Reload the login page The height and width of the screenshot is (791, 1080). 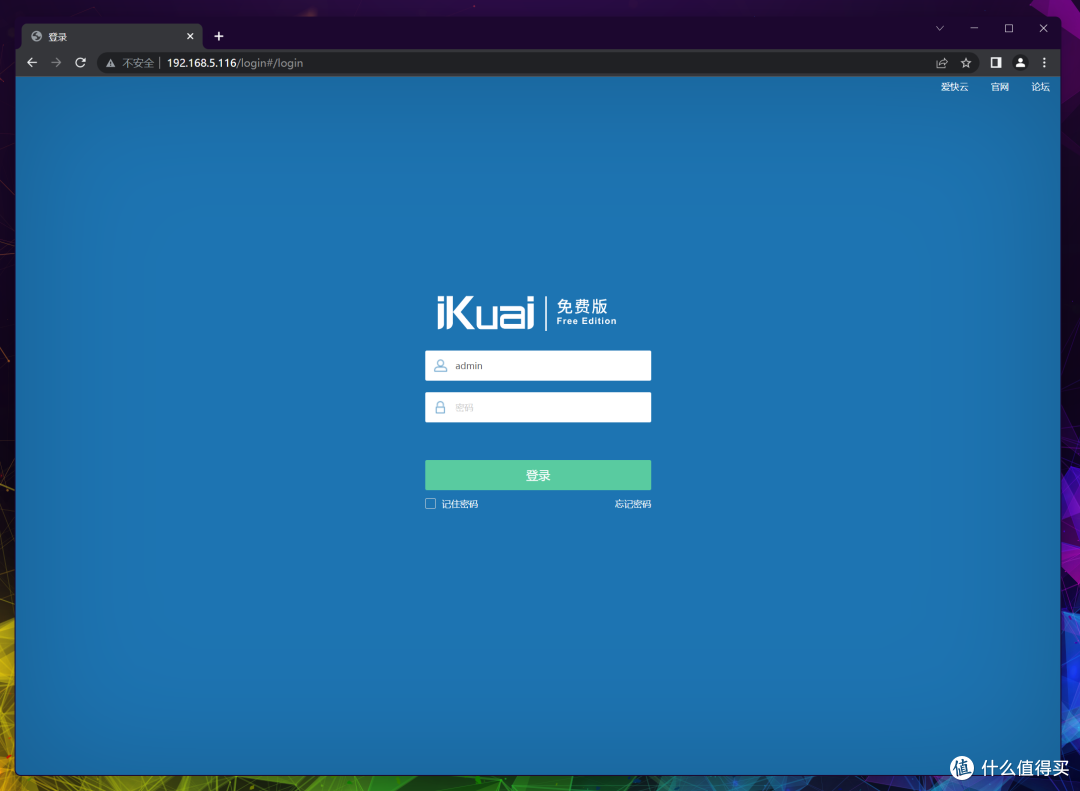click(x=81, y=63)
